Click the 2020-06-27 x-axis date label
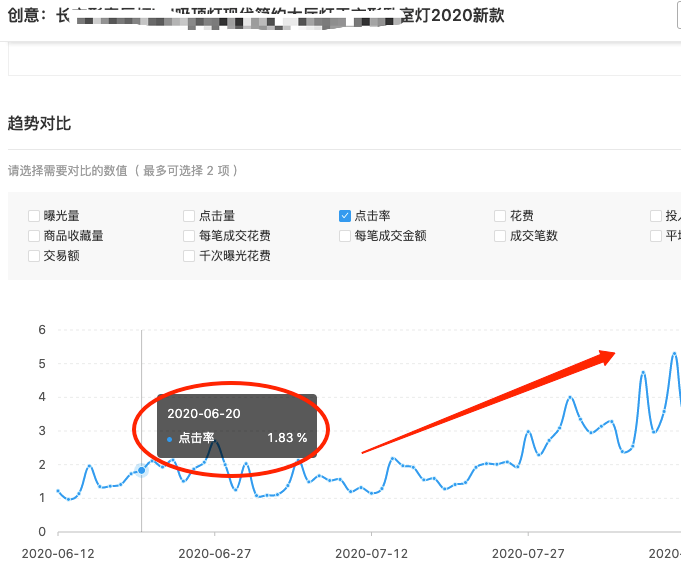 pos(213,553)
